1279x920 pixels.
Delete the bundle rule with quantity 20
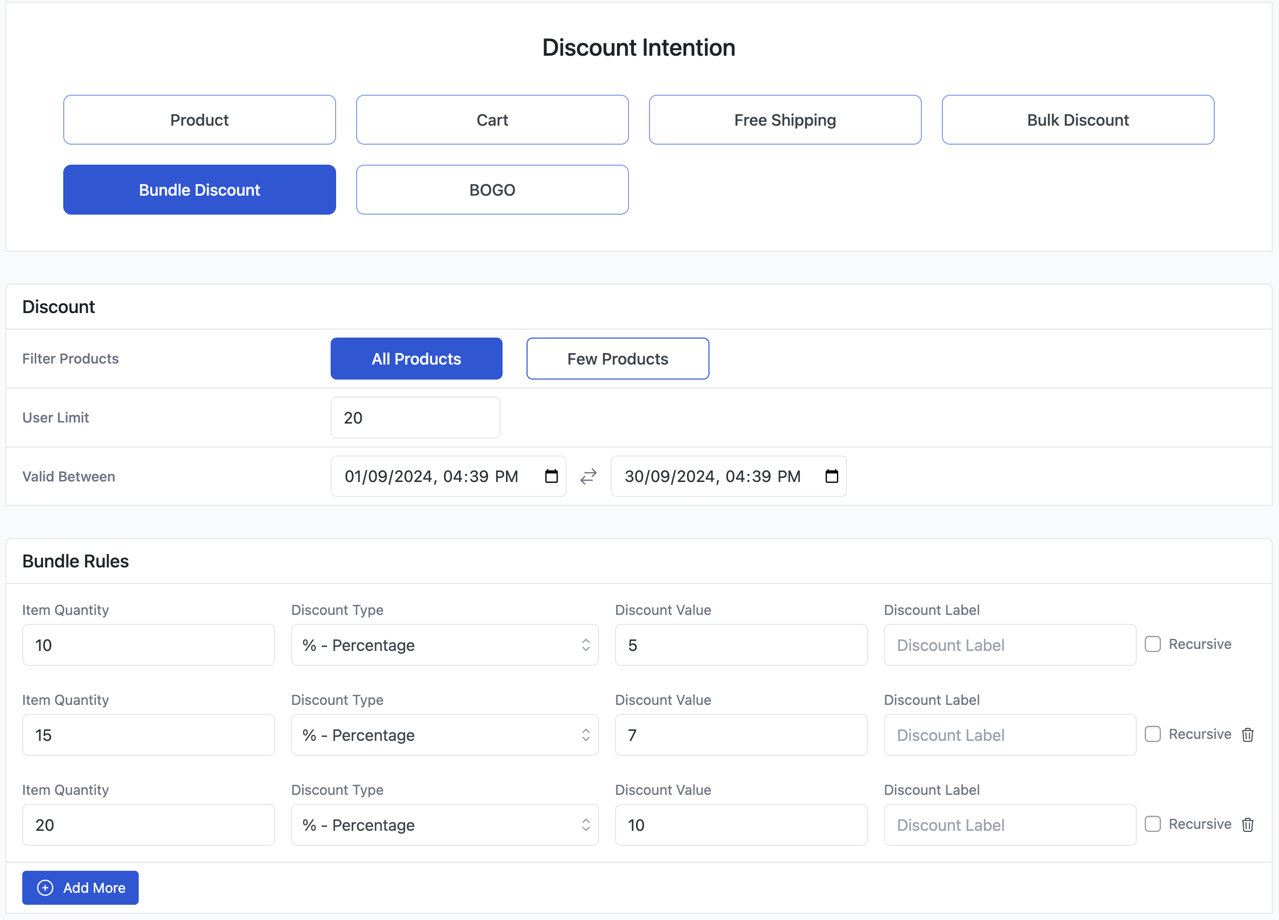[1247, 825]
